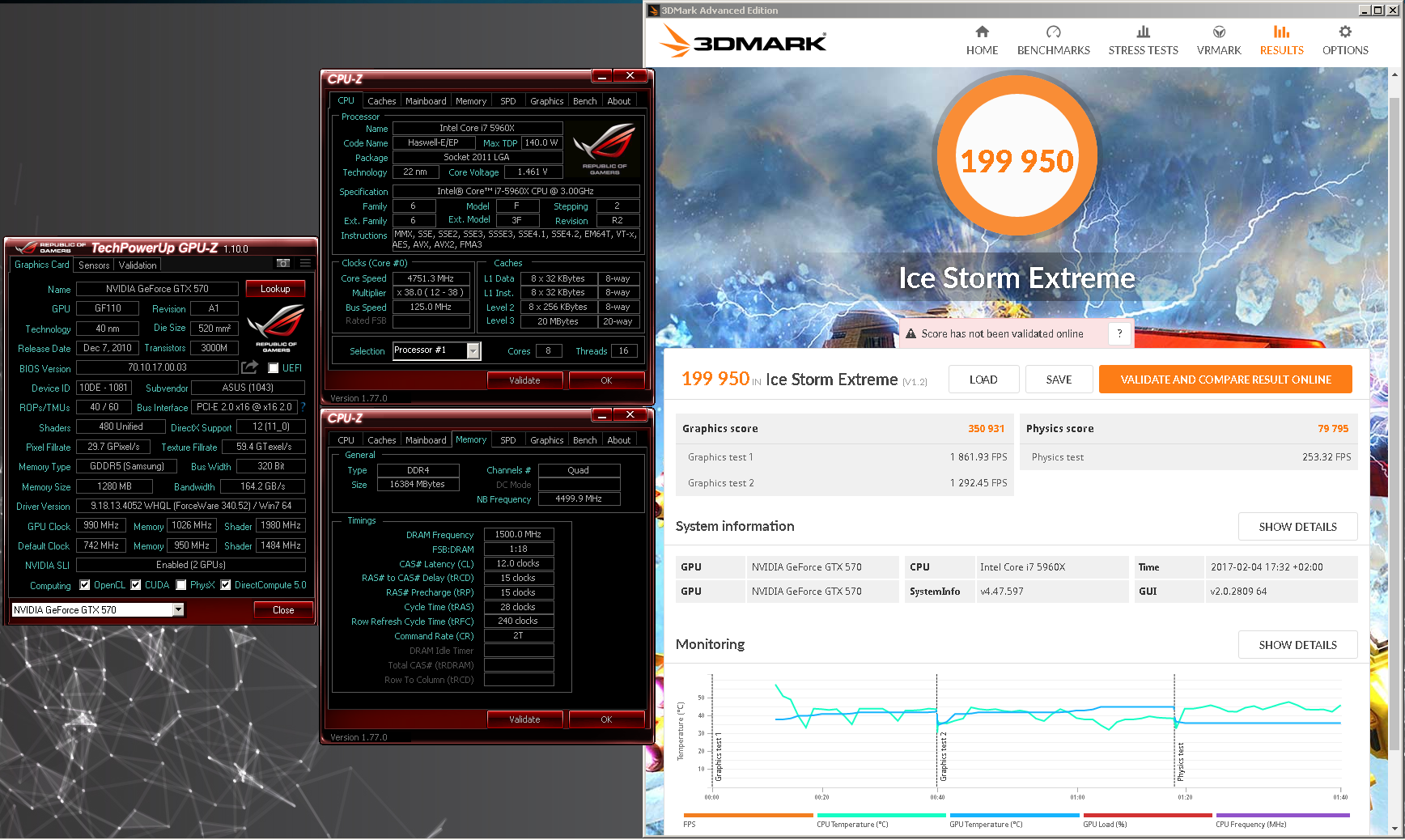Click the 3DMark vertical scrollbar down arrow
The image size is (1405, 840).
coord(1394,829)
